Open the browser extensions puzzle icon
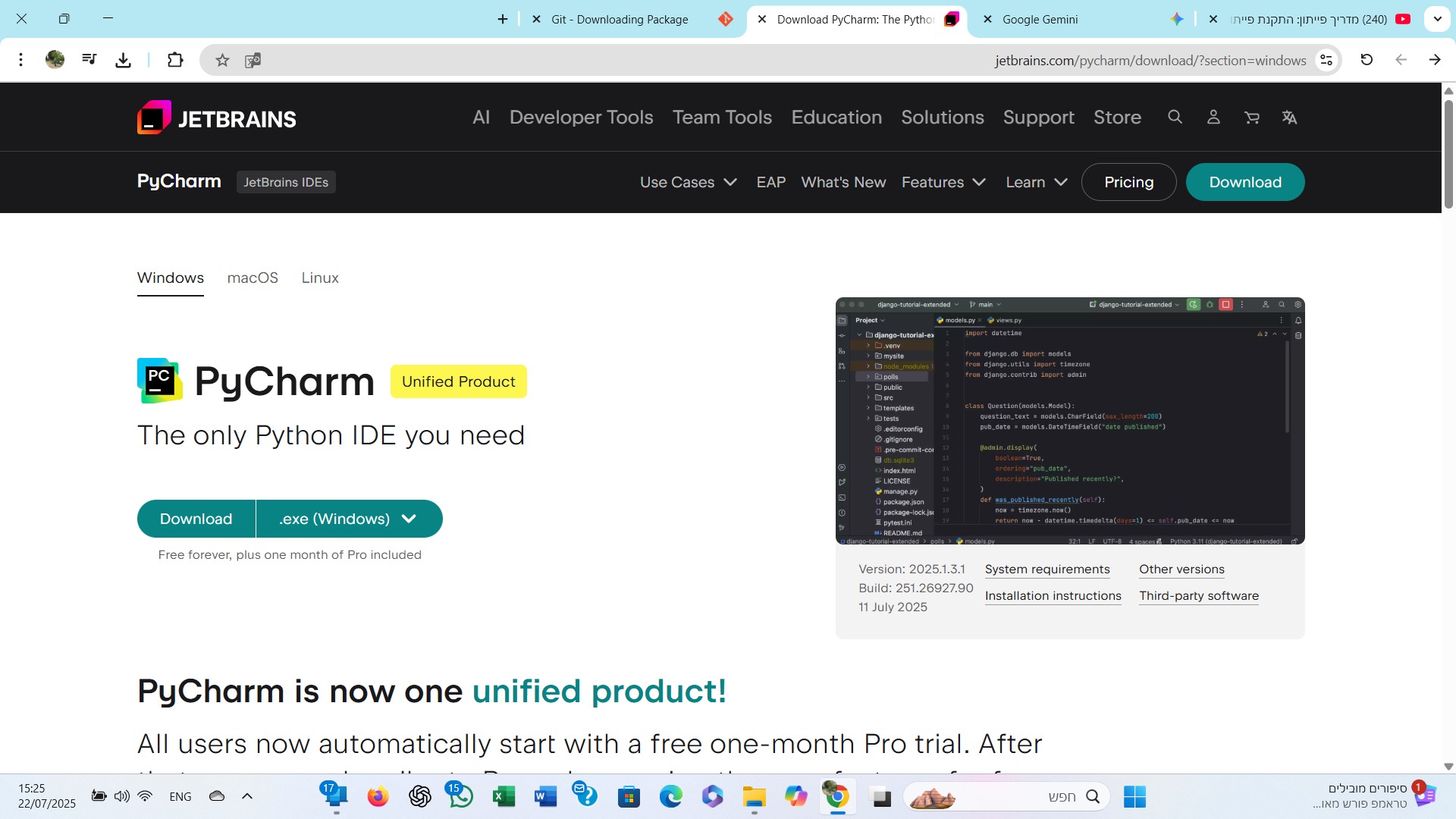This screenshot has height=819, width=1456. pyautogui.click(x=175, y=60)
